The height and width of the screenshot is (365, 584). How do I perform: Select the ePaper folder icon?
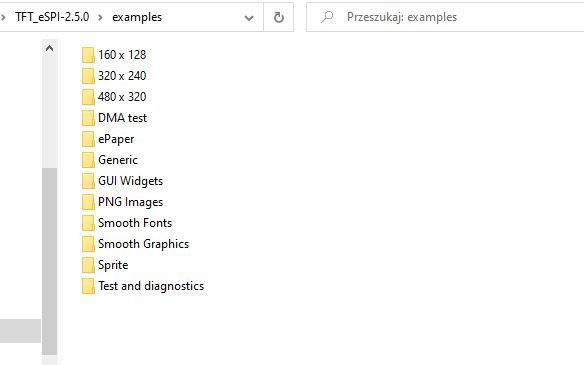point(88,139)
